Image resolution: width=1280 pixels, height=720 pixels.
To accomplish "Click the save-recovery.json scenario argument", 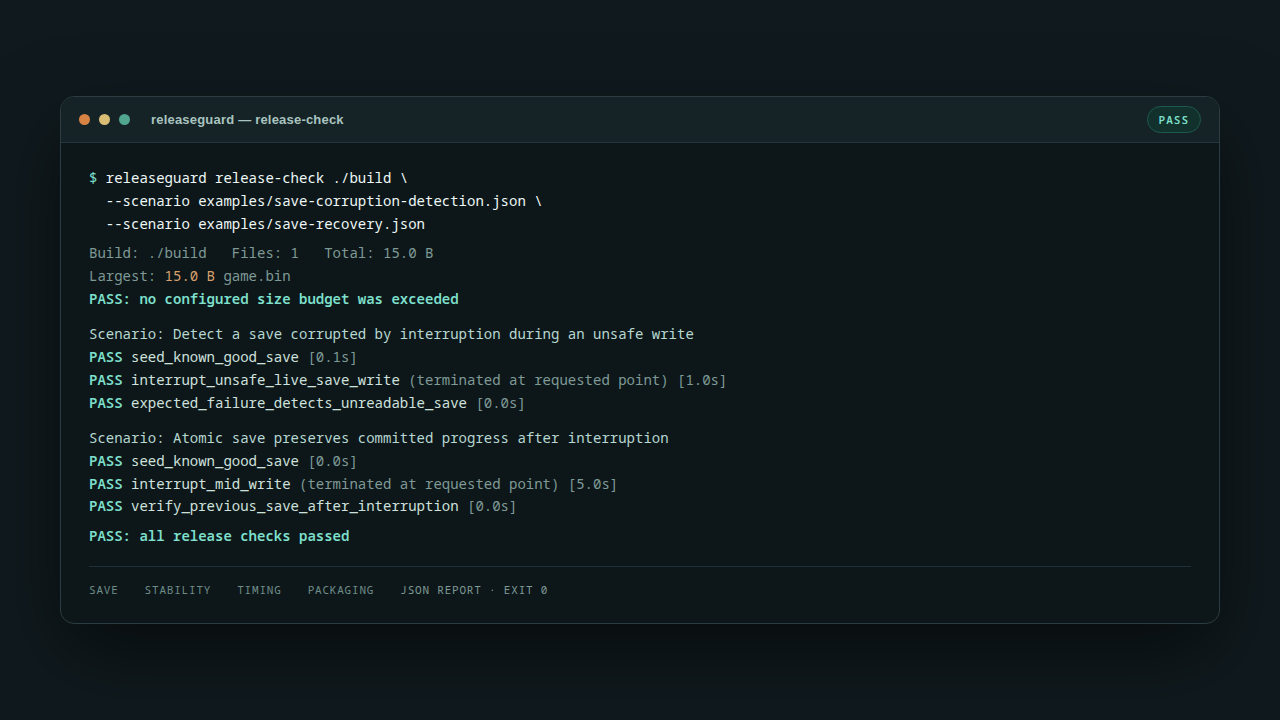I will click(265, 224).
